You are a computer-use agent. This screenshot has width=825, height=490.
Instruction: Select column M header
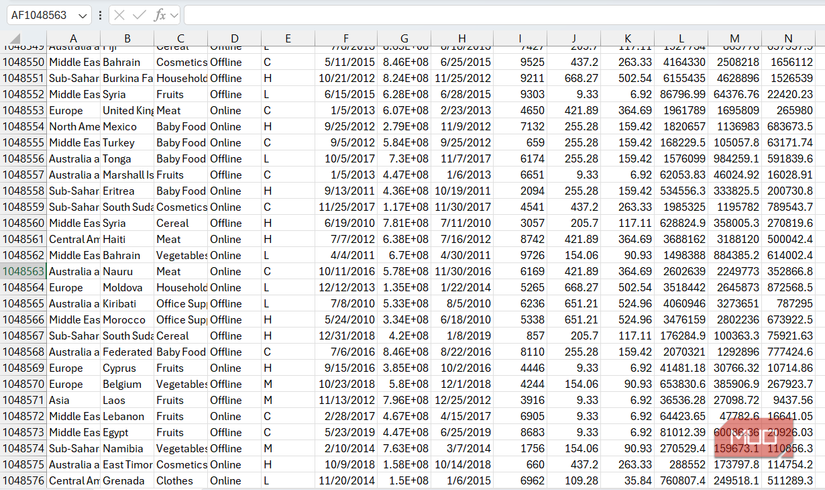tap(735, 39)
